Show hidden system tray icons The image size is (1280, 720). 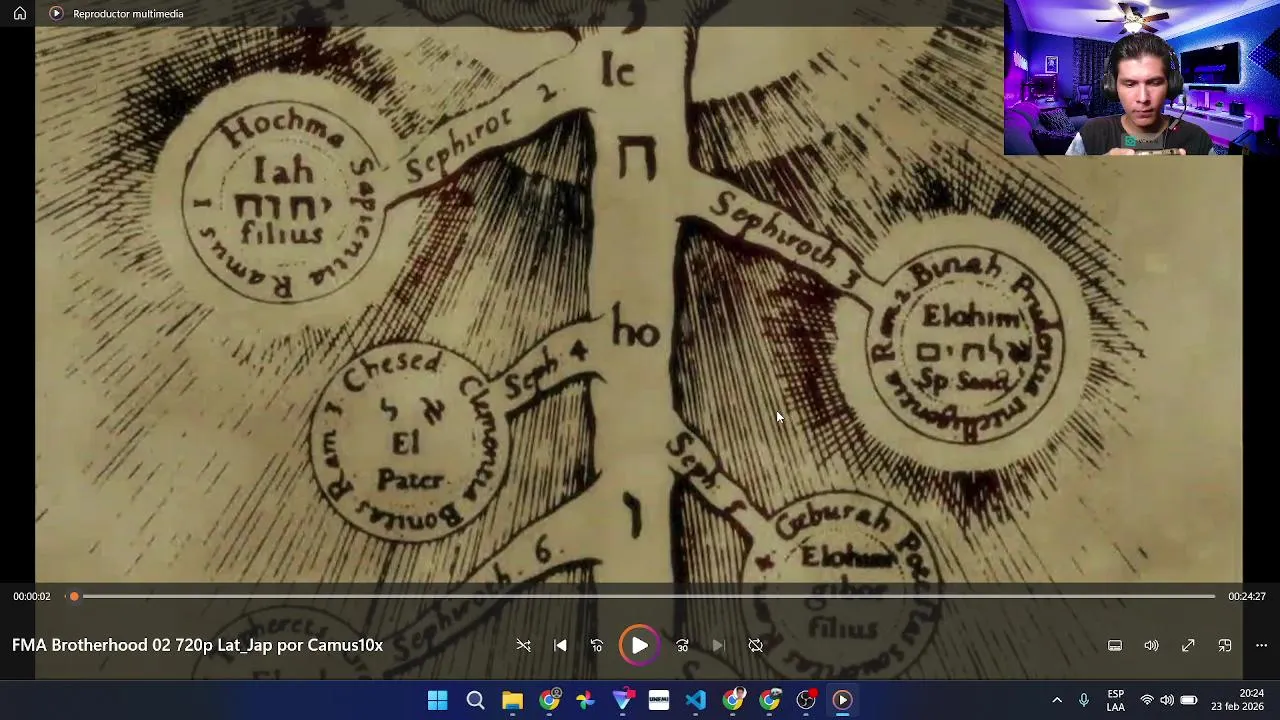click(1057, 700)
